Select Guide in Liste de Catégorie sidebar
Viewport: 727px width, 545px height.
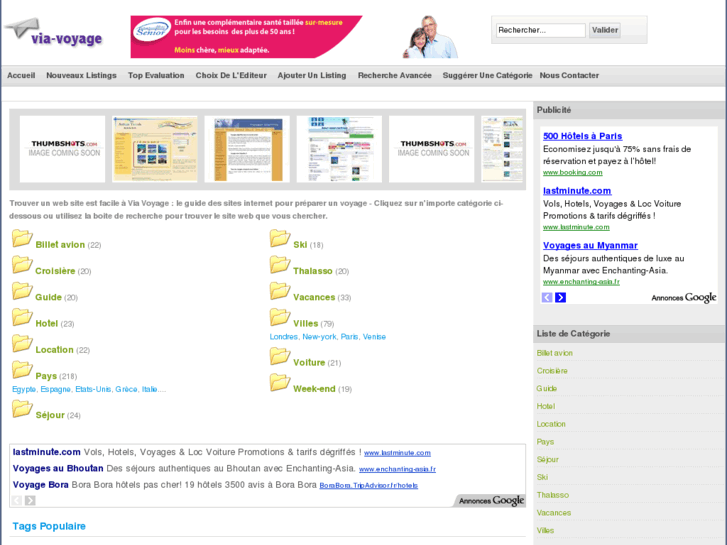[x=547, y=389]
